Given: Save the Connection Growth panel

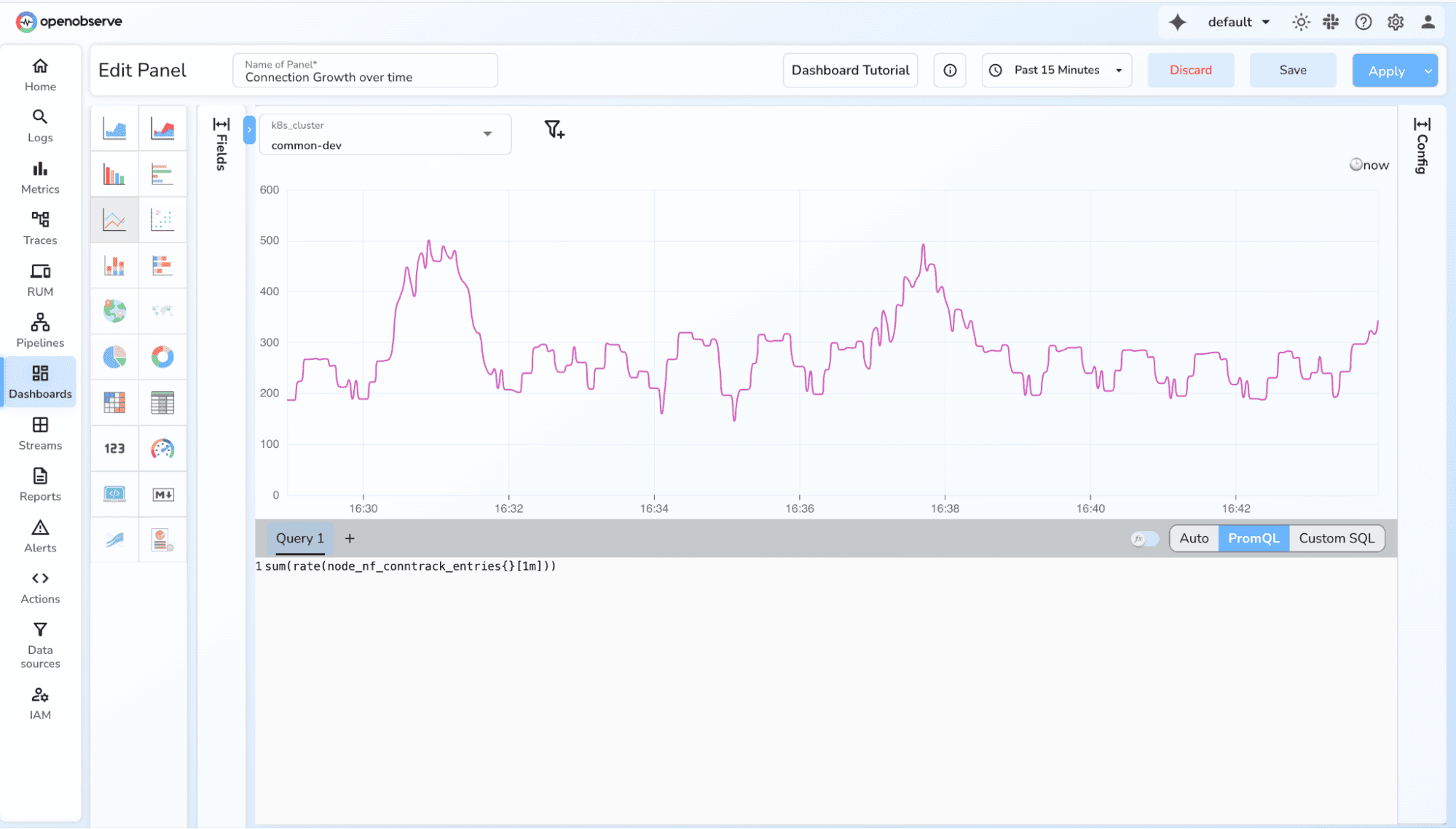Looking at the screenshot, I should coord(1292,70).
